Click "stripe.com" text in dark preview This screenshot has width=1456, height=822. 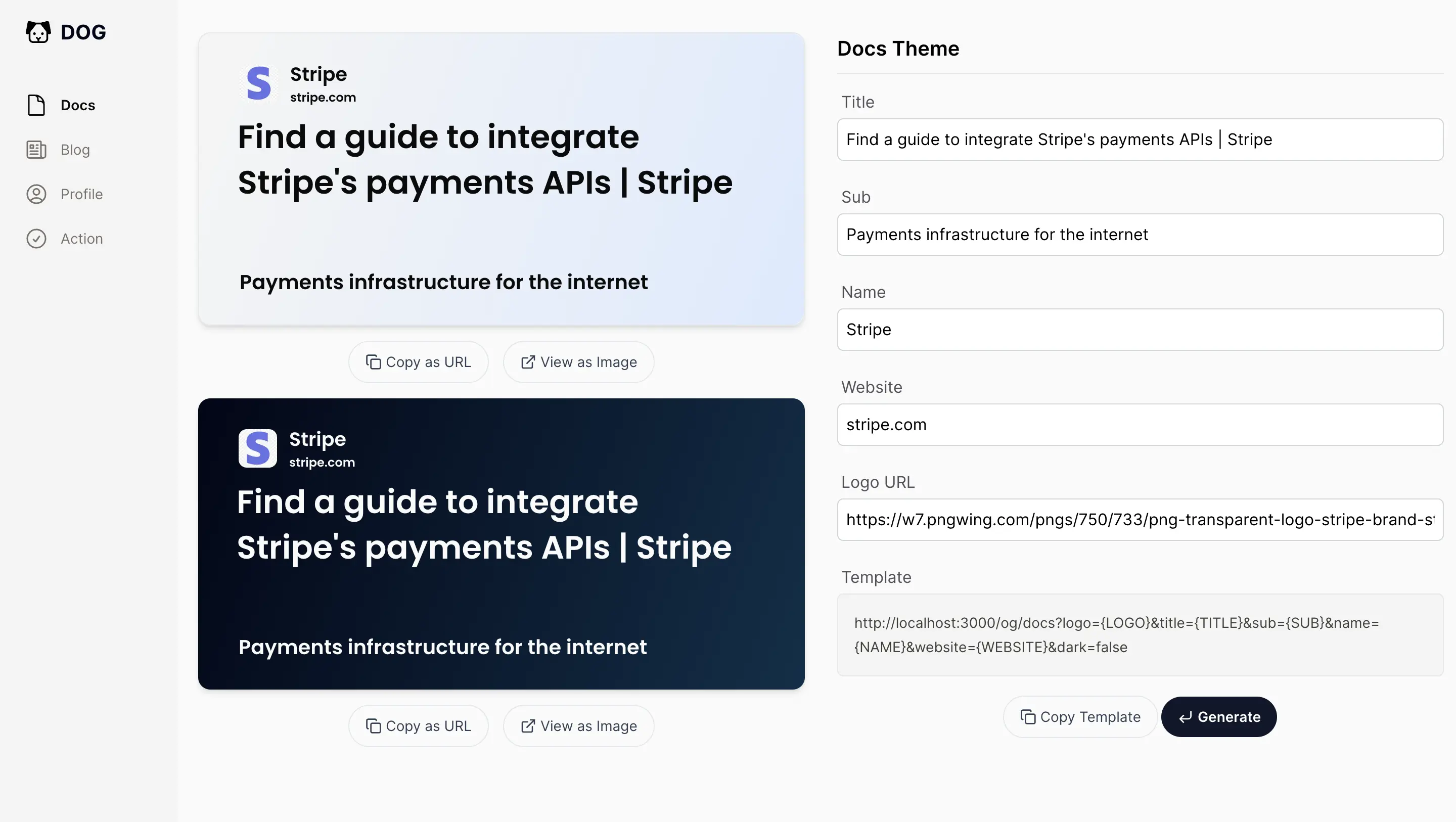[322, 462]
